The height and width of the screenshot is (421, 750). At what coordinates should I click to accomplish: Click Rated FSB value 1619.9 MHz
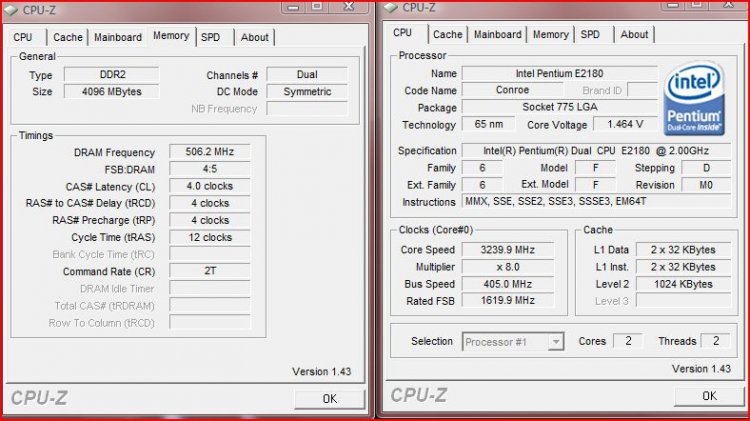click(x=507, y=301)
